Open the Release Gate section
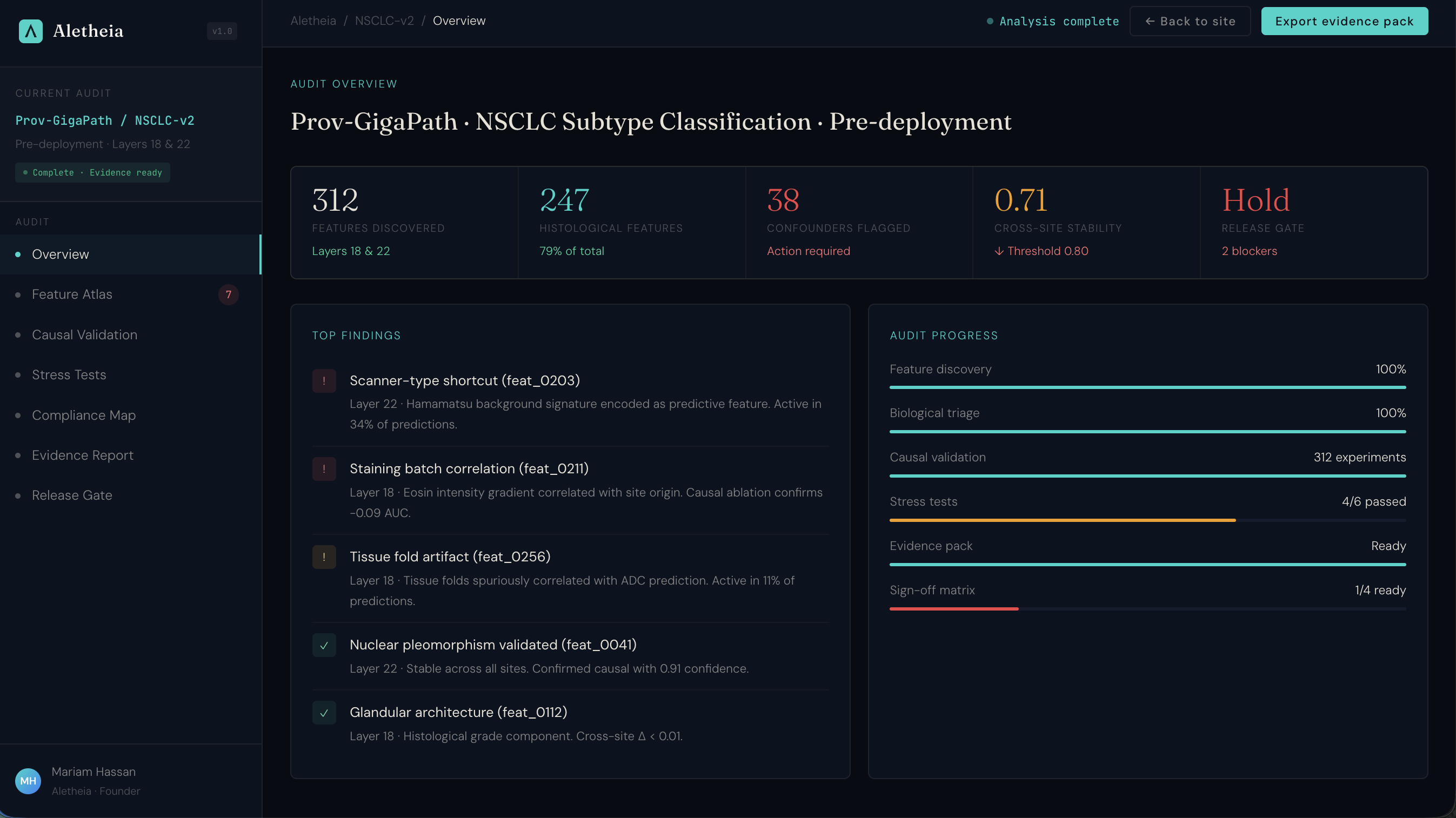This screenshot has width=1456, height=818. 72,495
